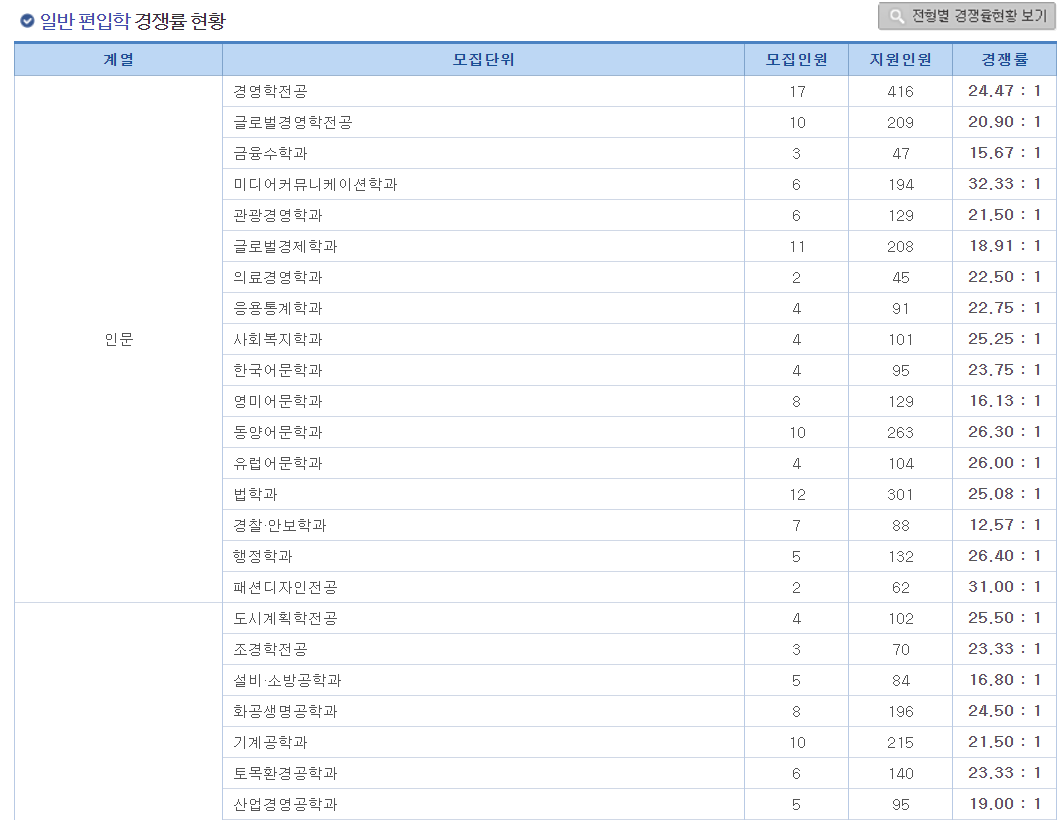This screenshot has height=820, width=1060.
Task: Click the 법학과 row name
Action: tap(256, 495)
